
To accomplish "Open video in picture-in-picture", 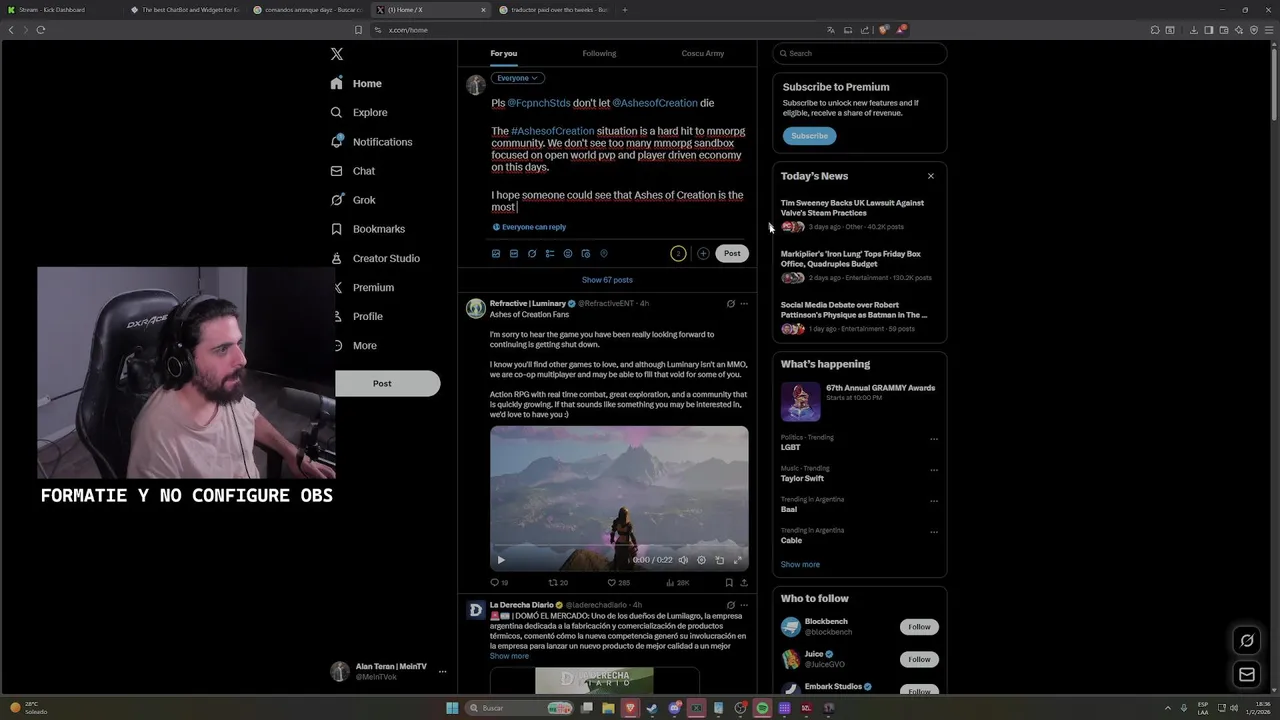I will point(719,560).
